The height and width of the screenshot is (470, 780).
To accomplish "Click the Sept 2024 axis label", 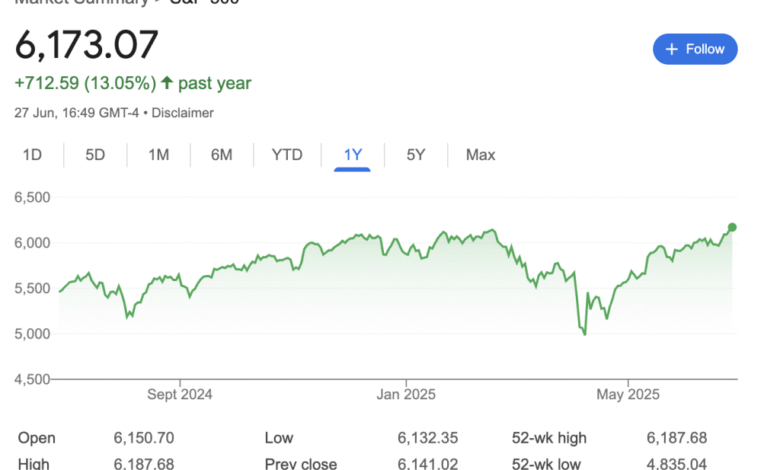I will 180,394.
